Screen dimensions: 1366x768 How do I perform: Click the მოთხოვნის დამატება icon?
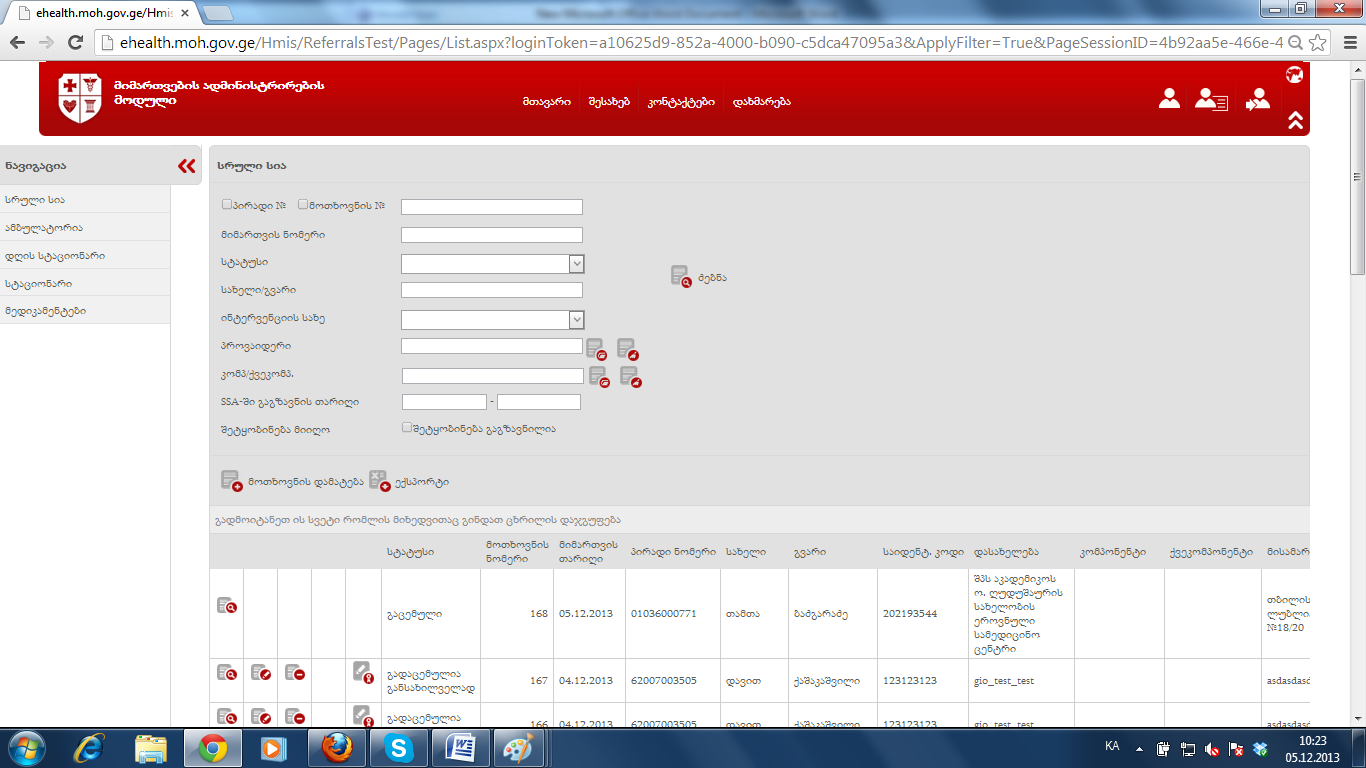(x=231, y=481)
